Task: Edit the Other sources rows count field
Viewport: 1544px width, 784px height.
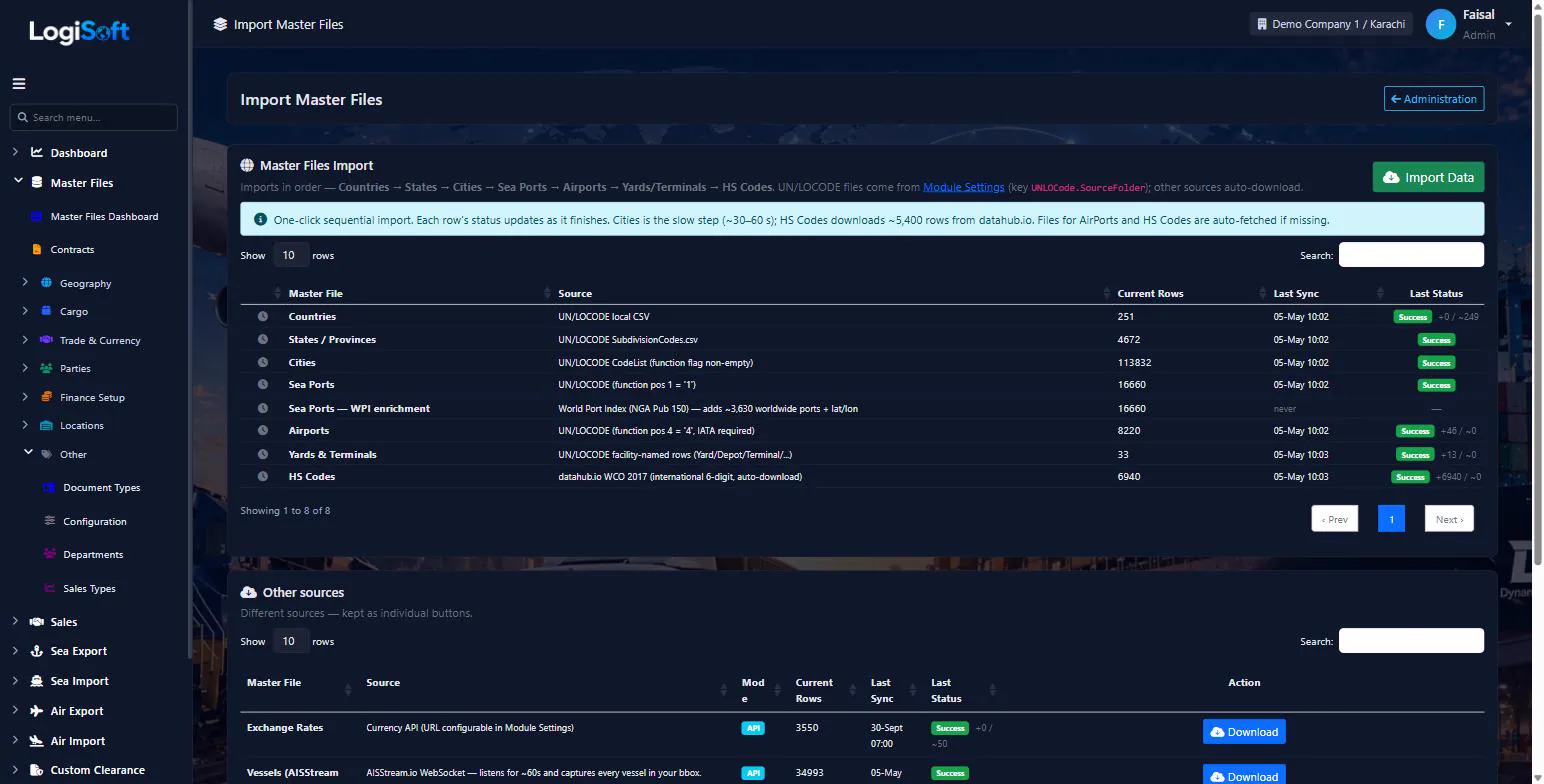Action: (290, 641)
